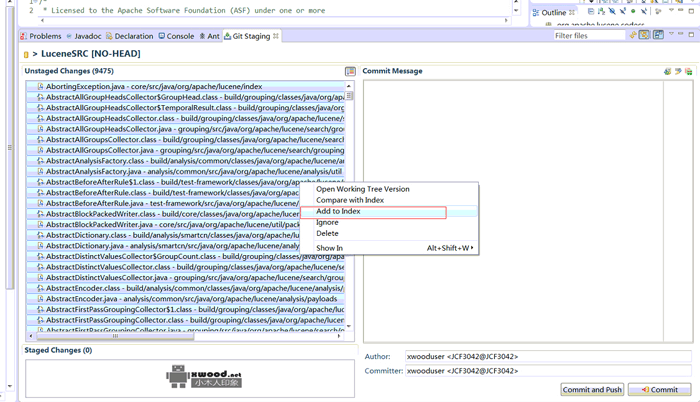Select AbstractAnalysisFactory.java file row
Image resolution: width=700 pixels, height=402 pixels.
point(185,172)
